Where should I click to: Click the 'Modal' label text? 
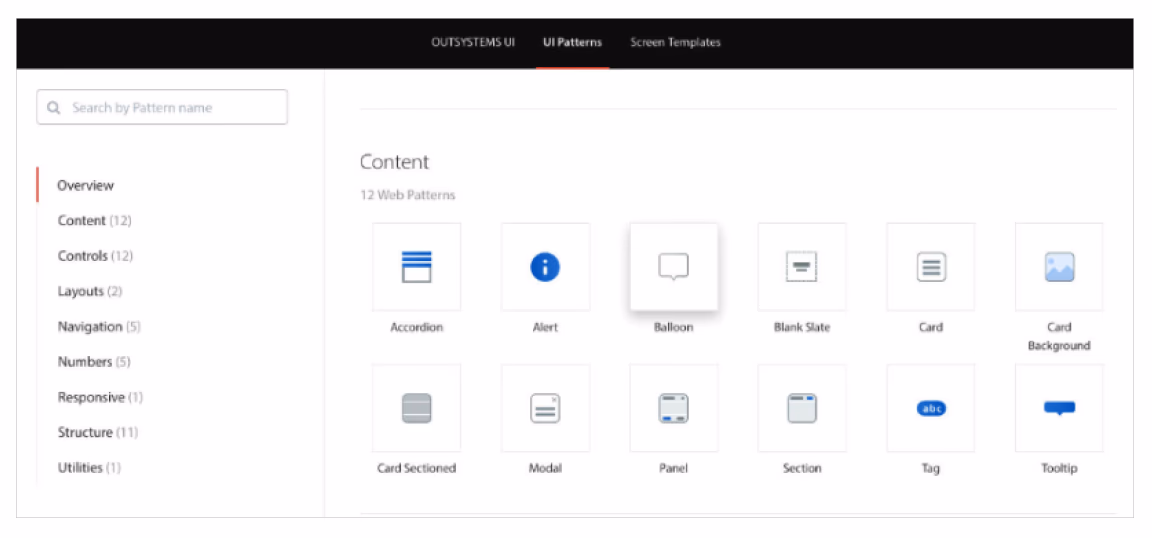click(x=545, y=468)
